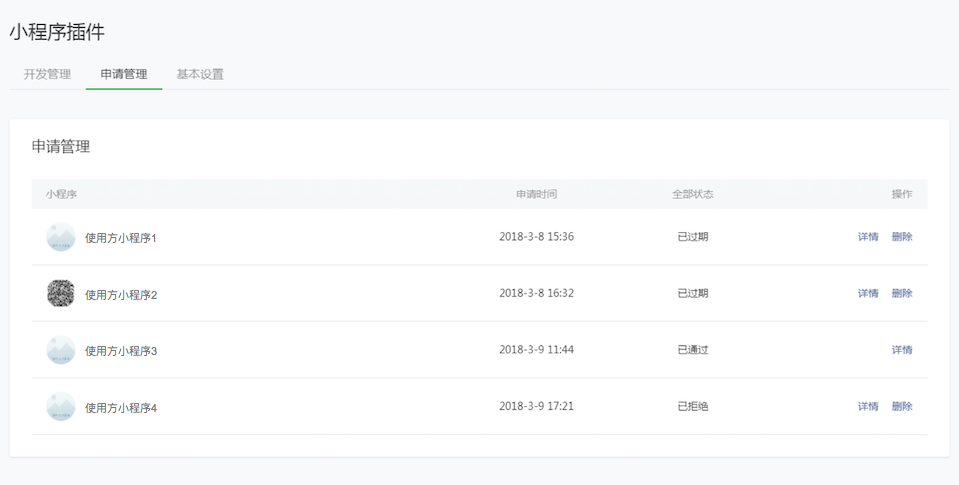Select the 申请管理 tab
Viewport: 959px width, 485px height.
click(x=124, y=74)
